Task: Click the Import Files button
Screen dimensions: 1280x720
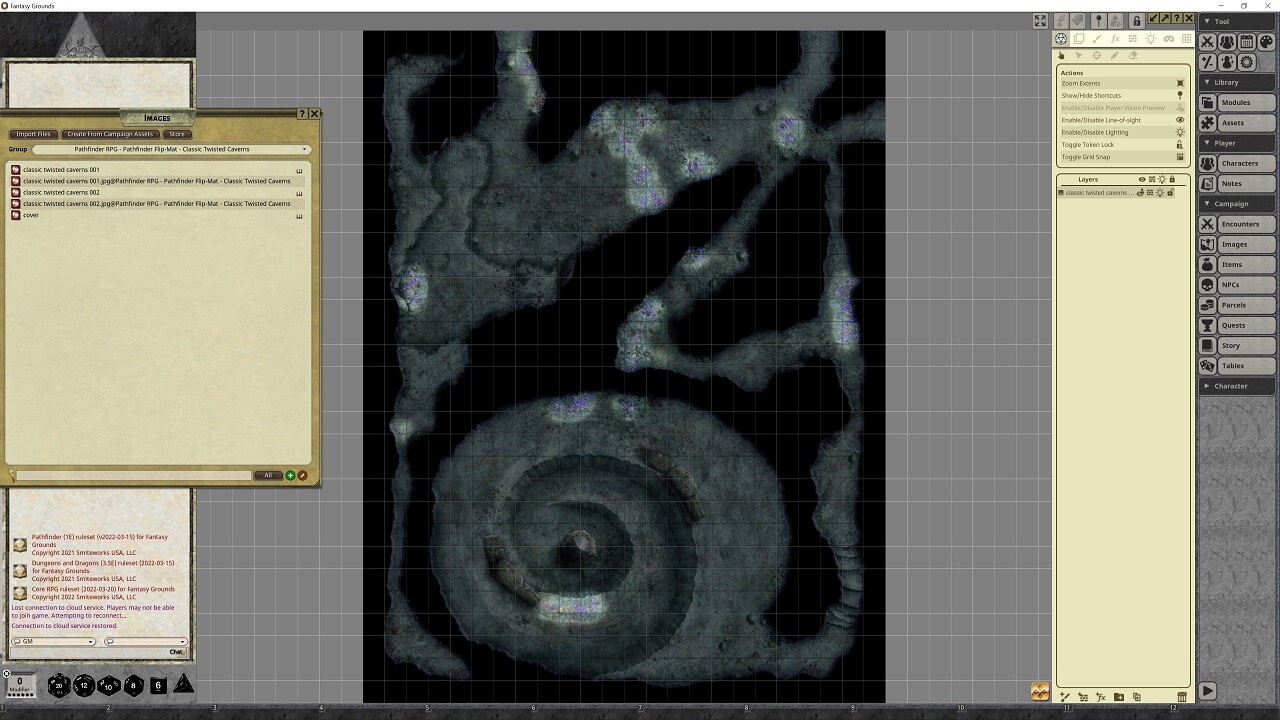Action: click(x=33, y=133)
